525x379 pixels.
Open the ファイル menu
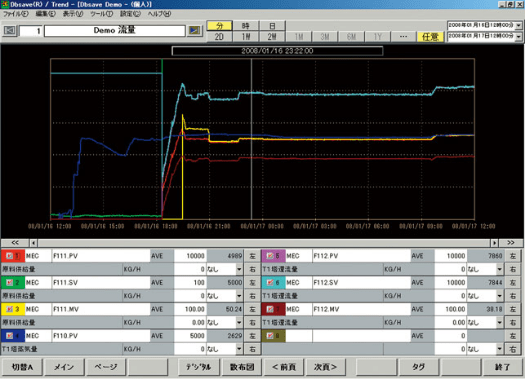(x=15, y=14)
